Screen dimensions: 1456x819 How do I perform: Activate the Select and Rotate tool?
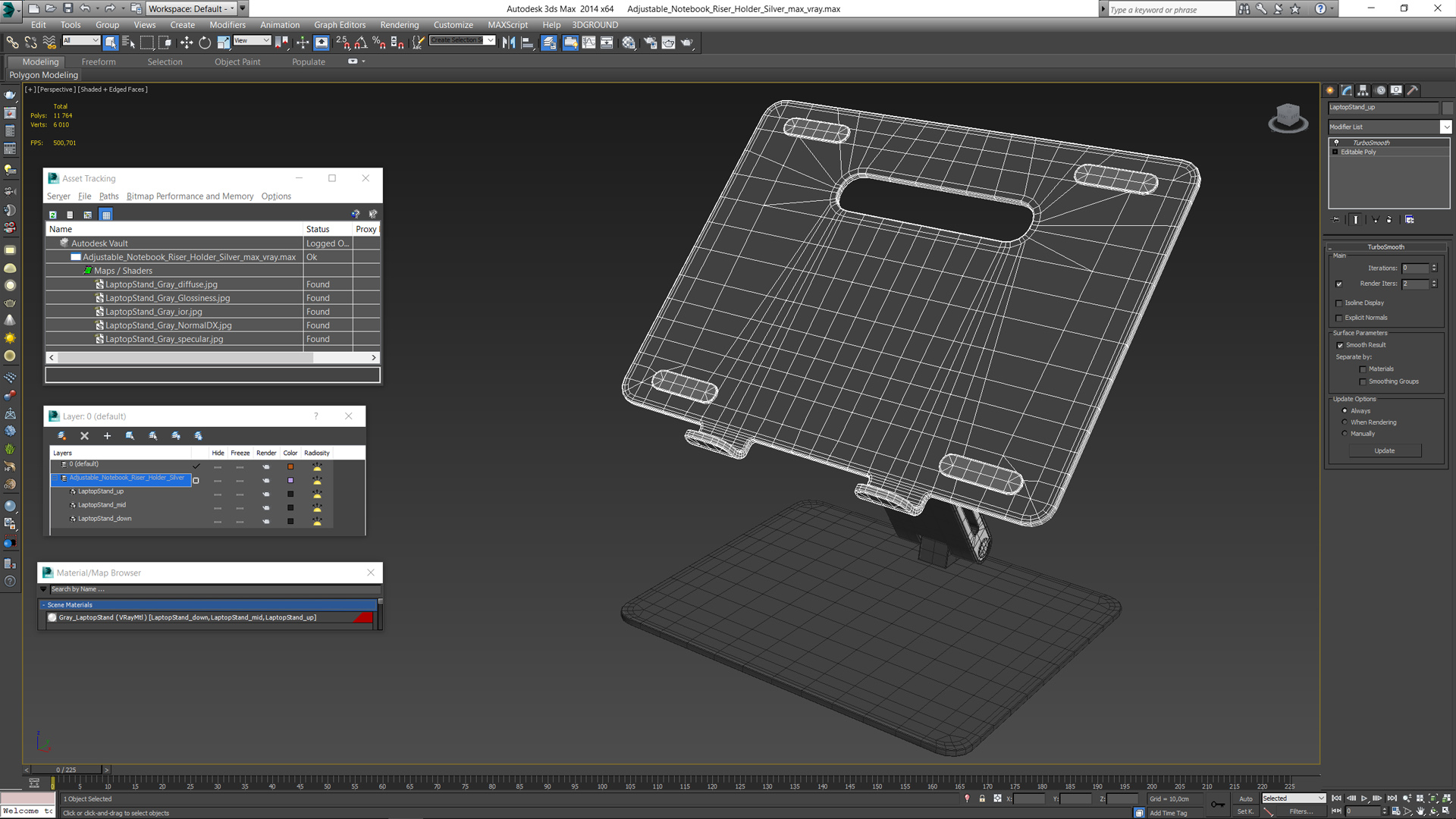point(205,43)
